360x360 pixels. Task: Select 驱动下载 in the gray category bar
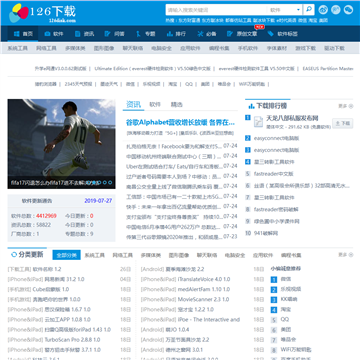click(x=334, y=48)
